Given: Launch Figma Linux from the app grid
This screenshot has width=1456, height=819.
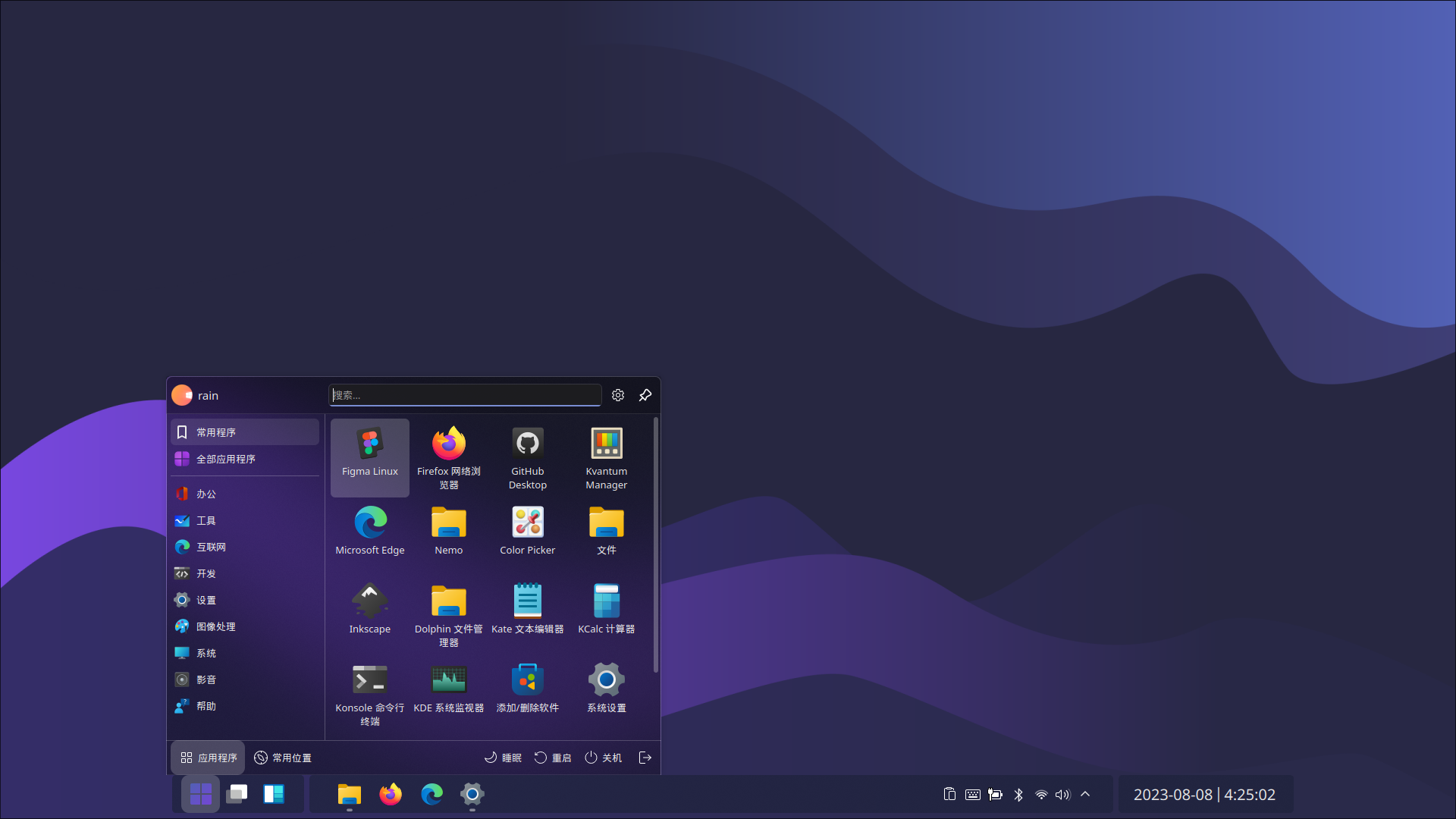Looking at the screenshot, I should tap(370, 457).
